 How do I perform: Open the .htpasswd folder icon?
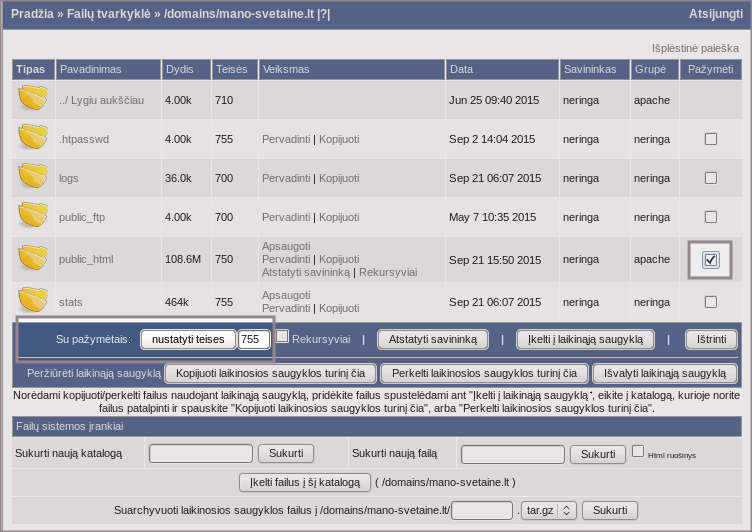[x=33, y=138]
